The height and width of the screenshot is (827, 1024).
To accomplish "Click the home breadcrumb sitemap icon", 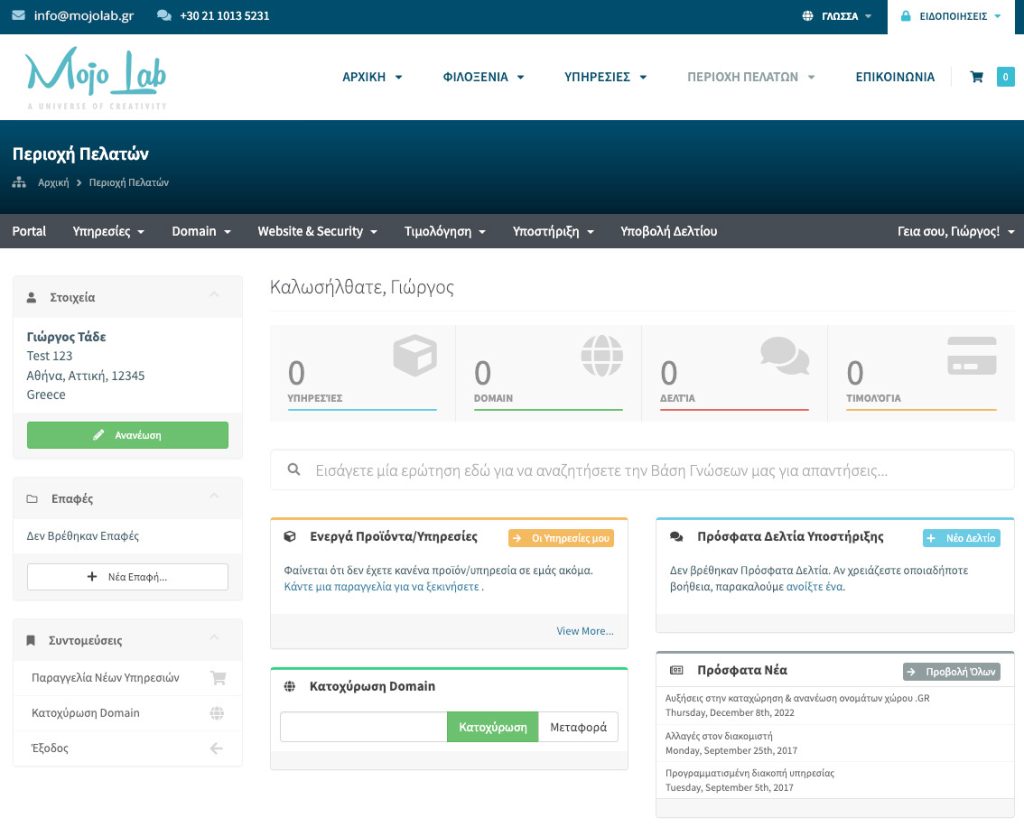I will coord(19,183).
